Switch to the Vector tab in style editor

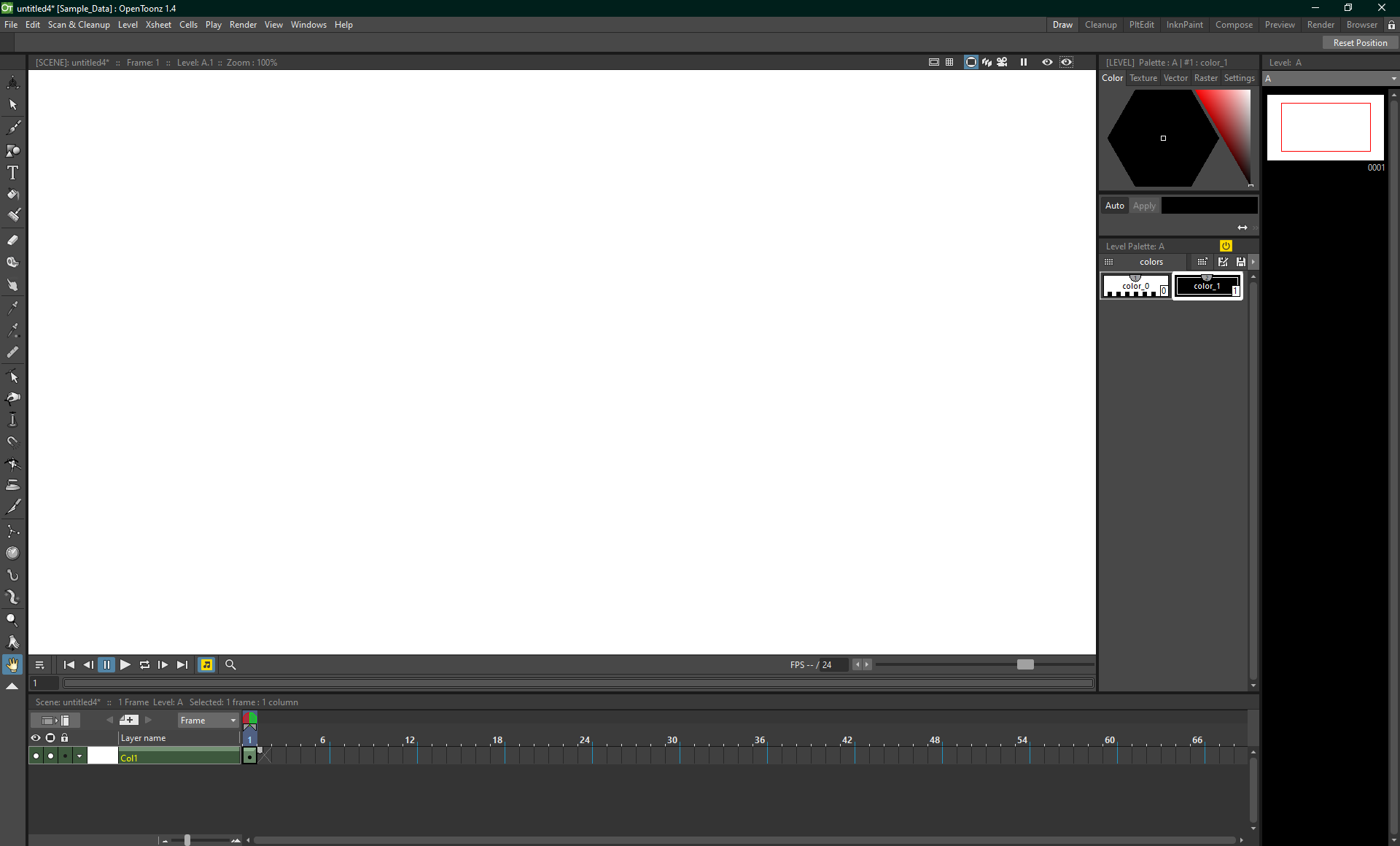coord(1175,78)
